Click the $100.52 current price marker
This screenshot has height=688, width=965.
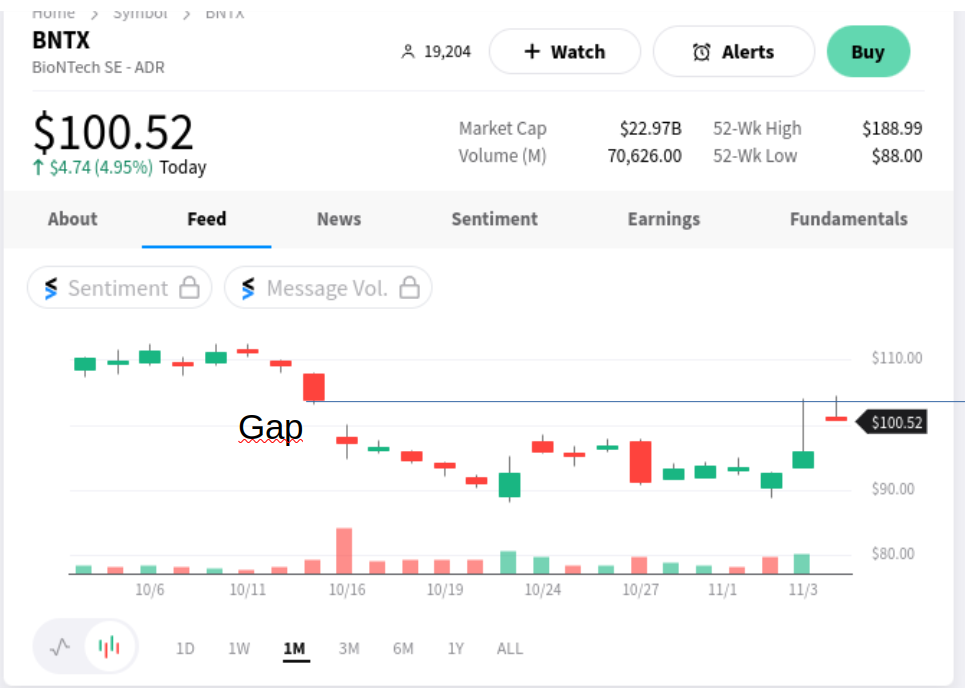coord(896,422)
